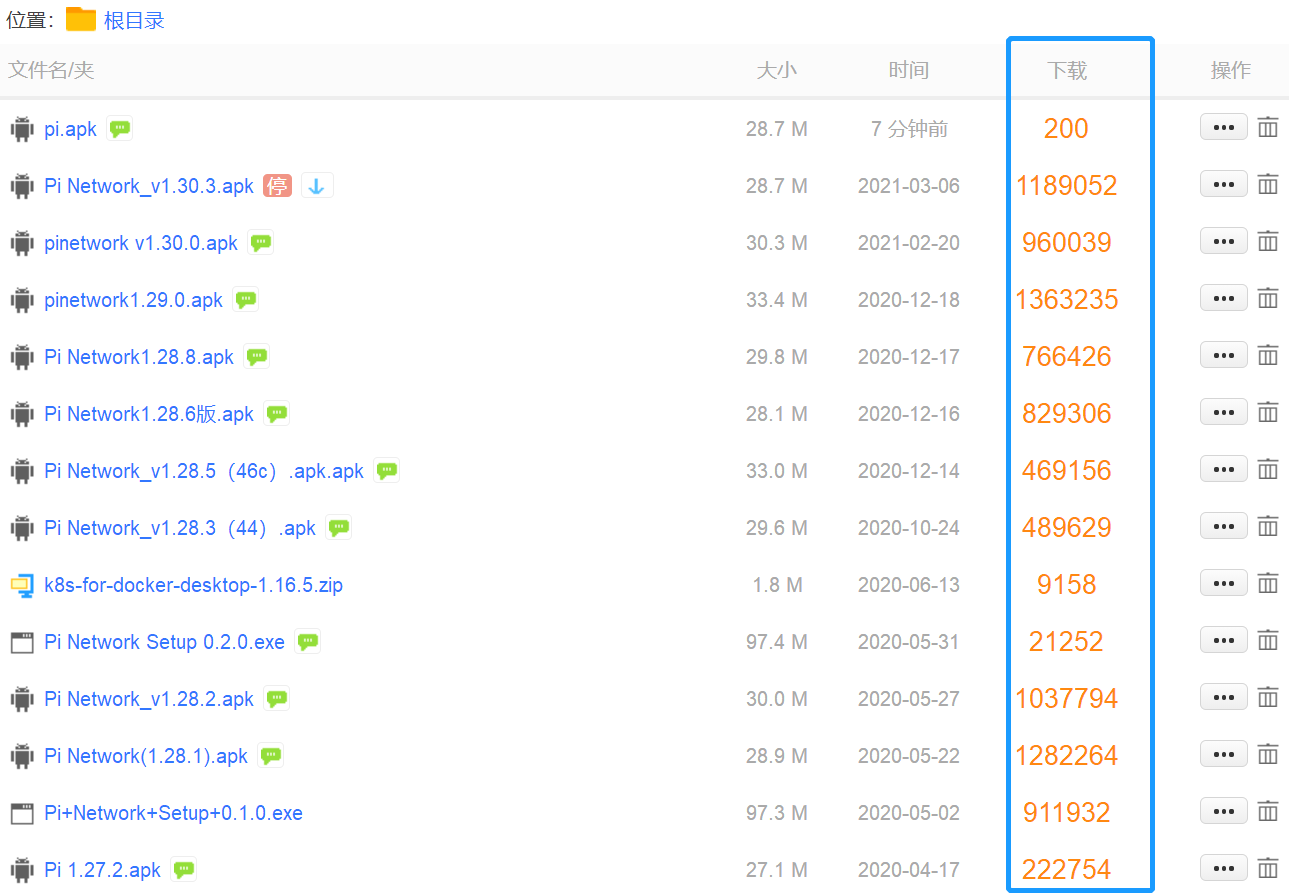The image size is (1299, 894).
Task: Click download count 21252
Action: (1066, 641)
